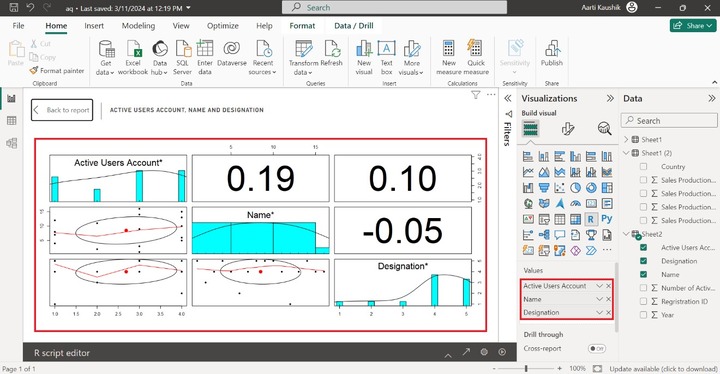Click Update available notice

click(x=663, y=368)
